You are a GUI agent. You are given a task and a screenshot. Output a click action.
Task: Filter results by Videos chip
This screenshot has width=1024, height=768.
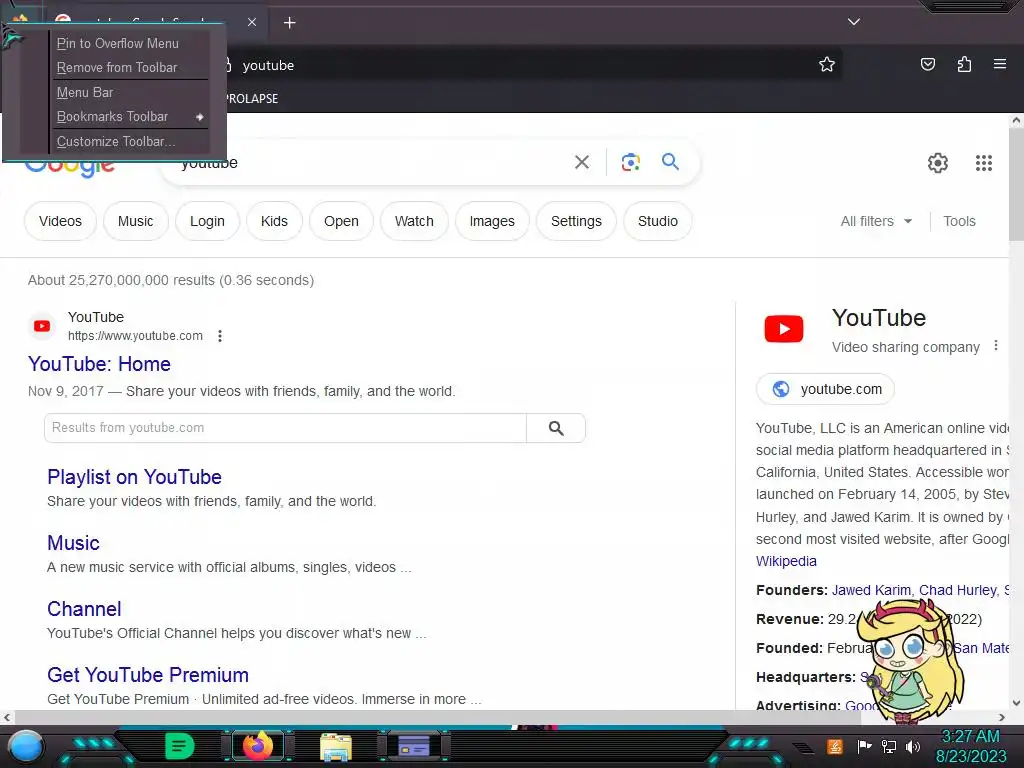[x=60, y=221]
